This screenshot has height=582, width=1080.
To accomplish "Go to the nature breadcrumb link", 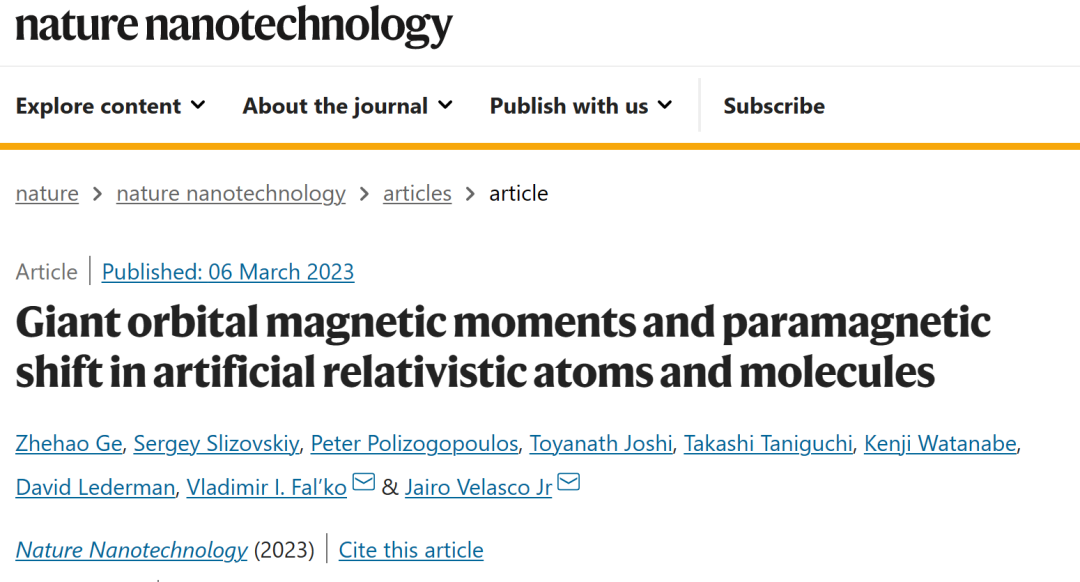I will pos(47,194).
